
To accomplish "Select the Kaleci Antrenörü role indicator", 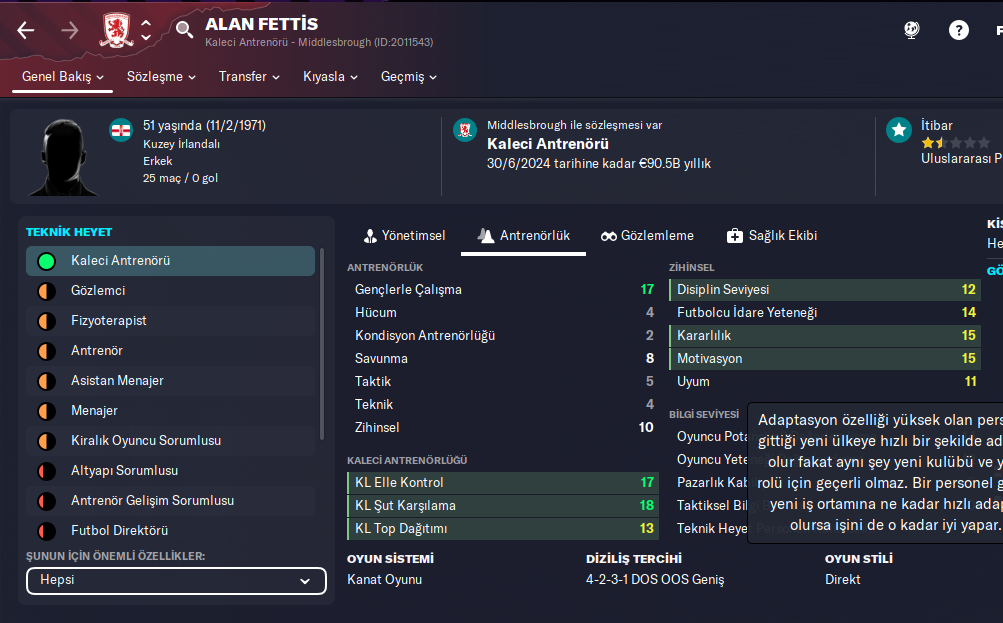I will [x=46, y=261].
